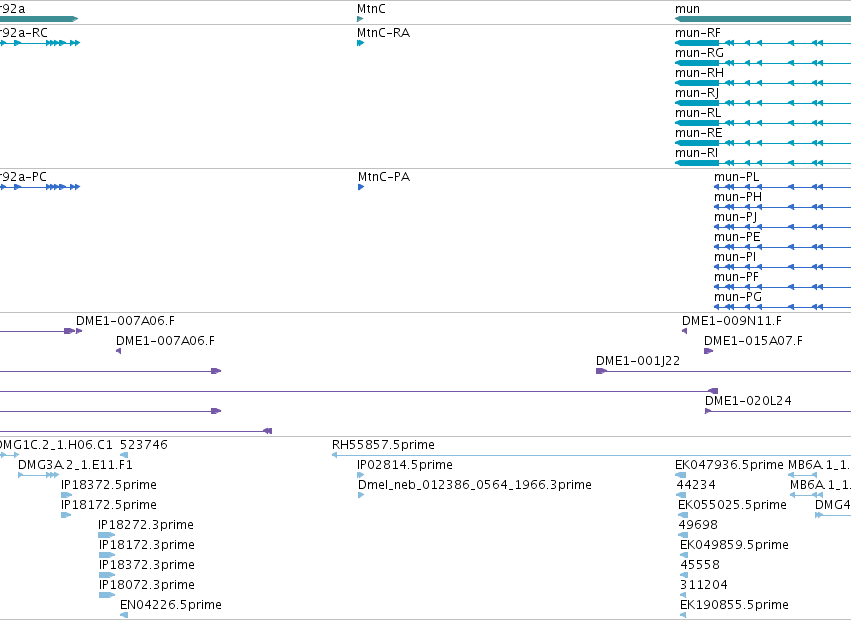851x620 pixels.
Task: Pick the IP18172.3prime EST label
Action: (x=147, y=545)
